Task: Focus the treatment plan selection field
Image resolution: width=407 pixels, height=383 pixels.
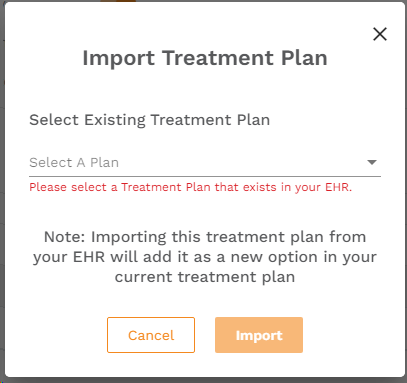Action: (x=205, y=163)
